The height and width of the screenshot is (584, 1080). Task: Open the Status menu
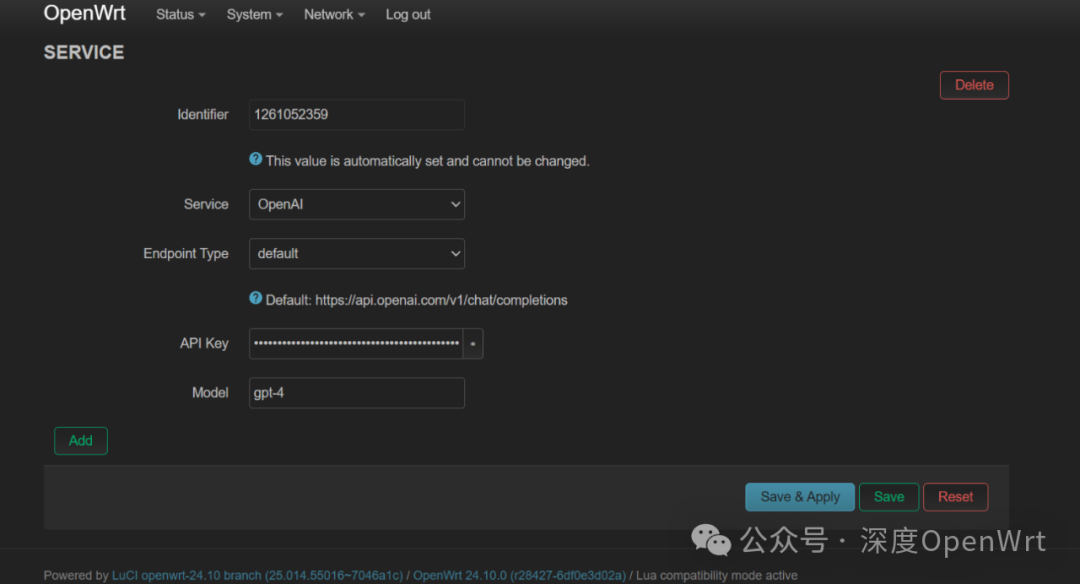(180, 14)
